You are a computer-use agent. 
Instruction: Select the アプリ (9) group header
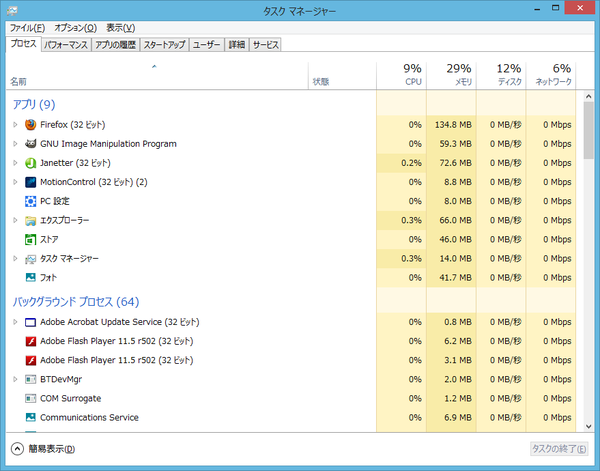pyautogui.click(x=34, y=104)
